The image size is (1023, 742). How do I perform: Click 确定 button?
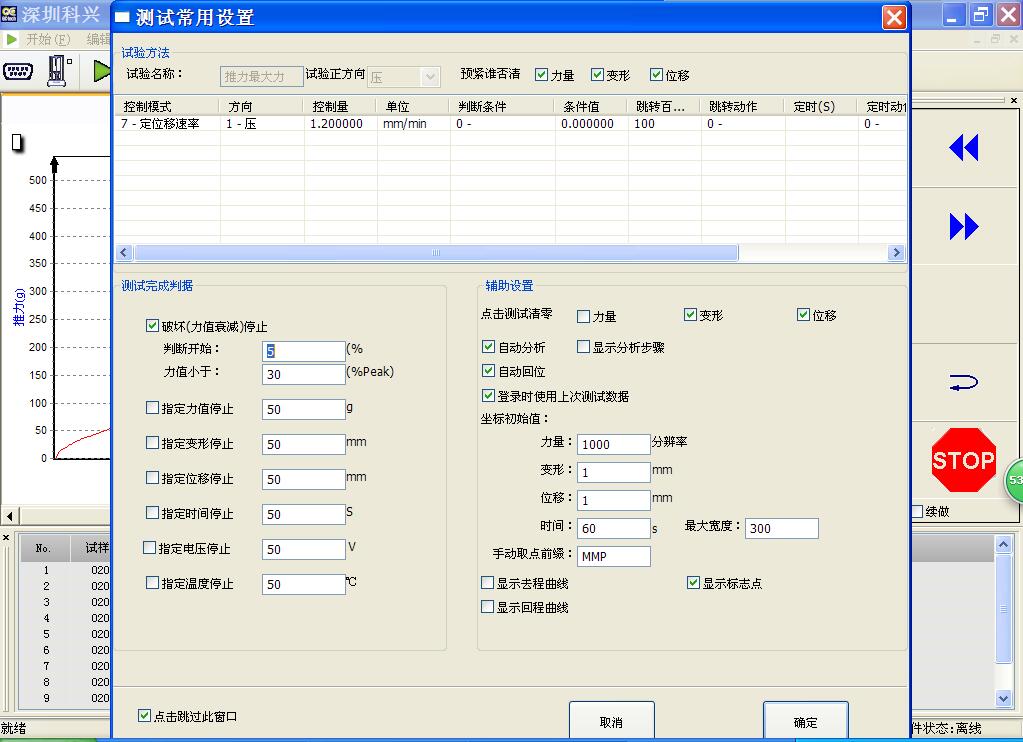[x=805, y=722]
